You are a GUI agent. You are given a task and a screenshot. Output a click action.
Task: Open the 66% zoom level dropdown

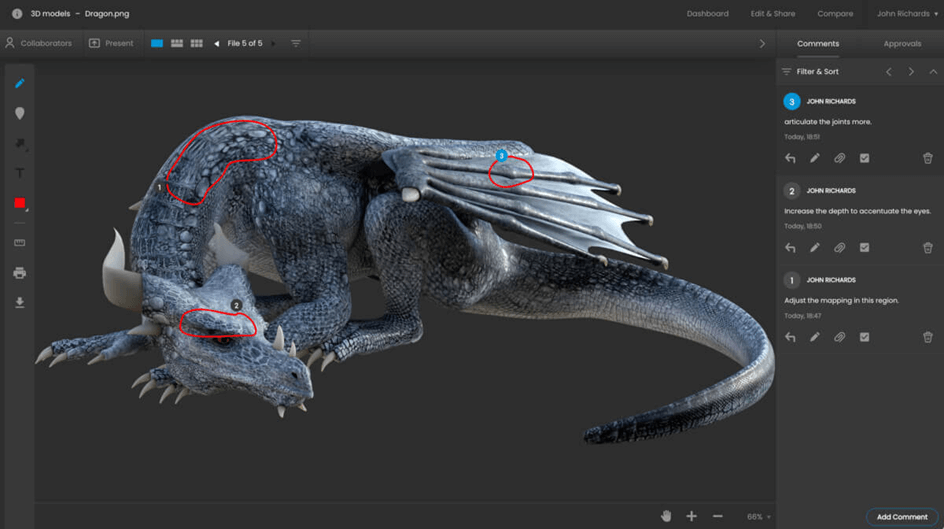[x=759, y=517]
